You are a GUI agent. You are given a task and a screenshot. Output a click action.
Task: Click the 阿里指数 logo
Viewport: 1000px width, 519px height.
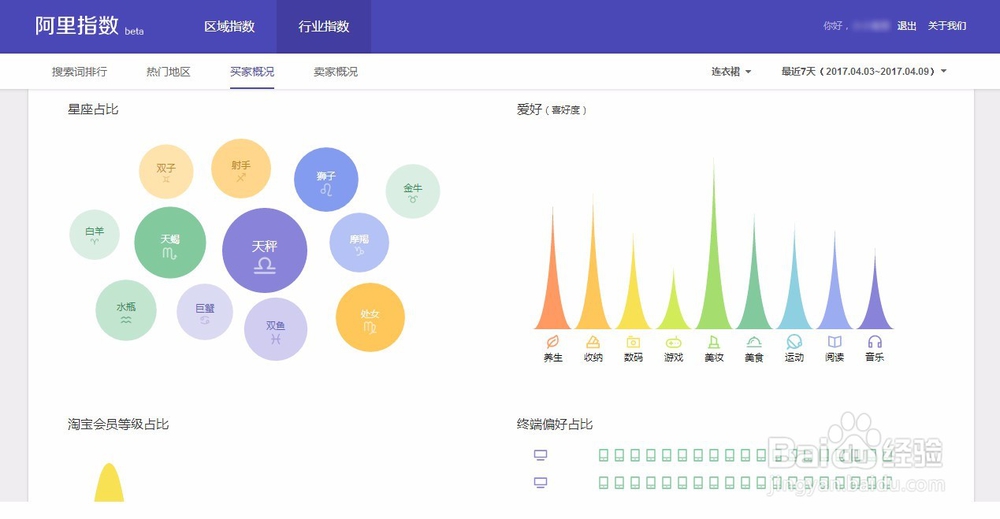pos(89,26)
